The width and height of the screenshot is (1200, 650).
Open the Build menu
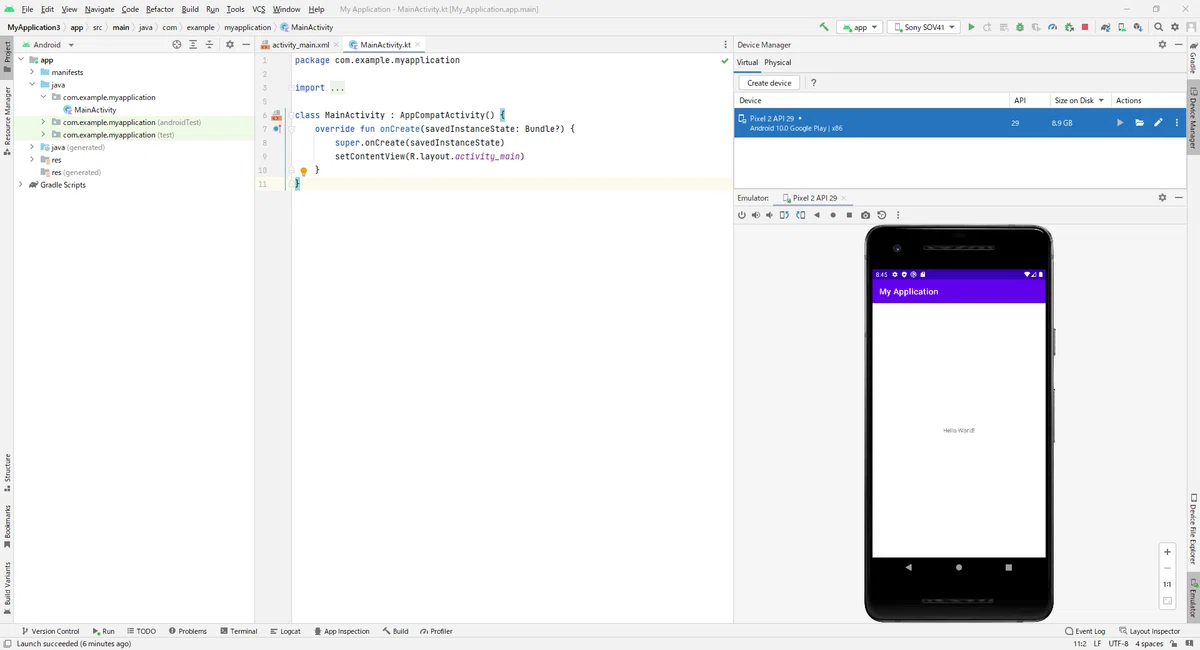190,9
